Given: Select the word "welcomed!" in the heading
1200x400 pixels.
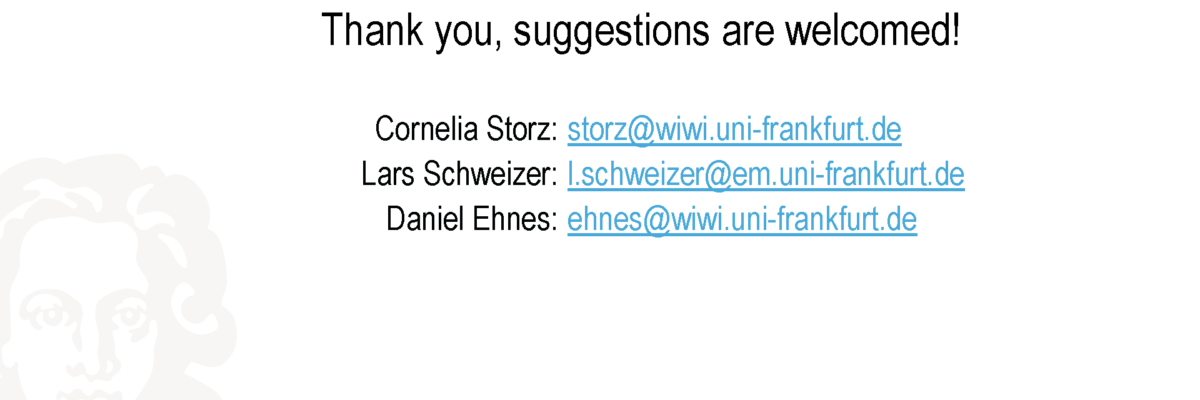Looking at the screenshot, I should coord(874,32).
